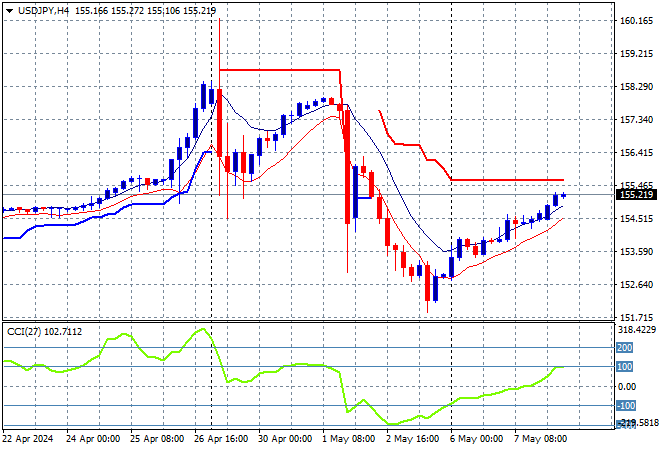Click the current price tag 155.219

[x=635, y=195]
